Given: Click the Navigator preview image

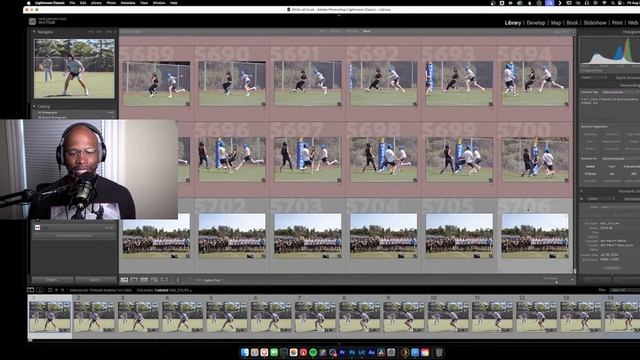Looking at the screenshot, I should coord(74,69).
